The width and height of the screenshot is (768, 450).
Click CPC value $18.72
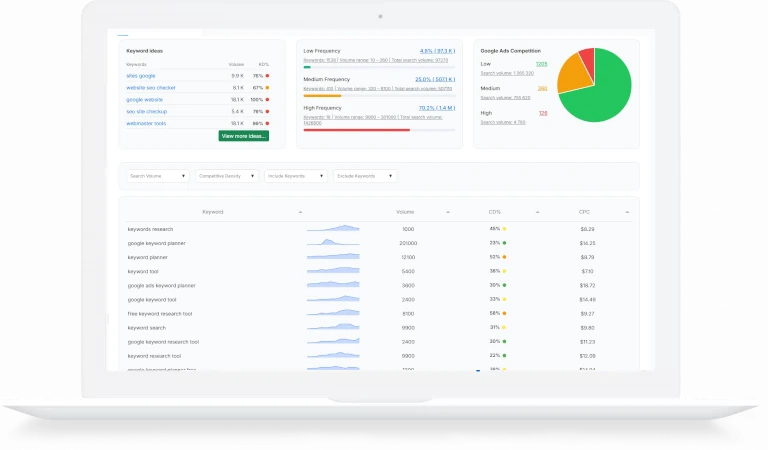[x=587, y=285]
